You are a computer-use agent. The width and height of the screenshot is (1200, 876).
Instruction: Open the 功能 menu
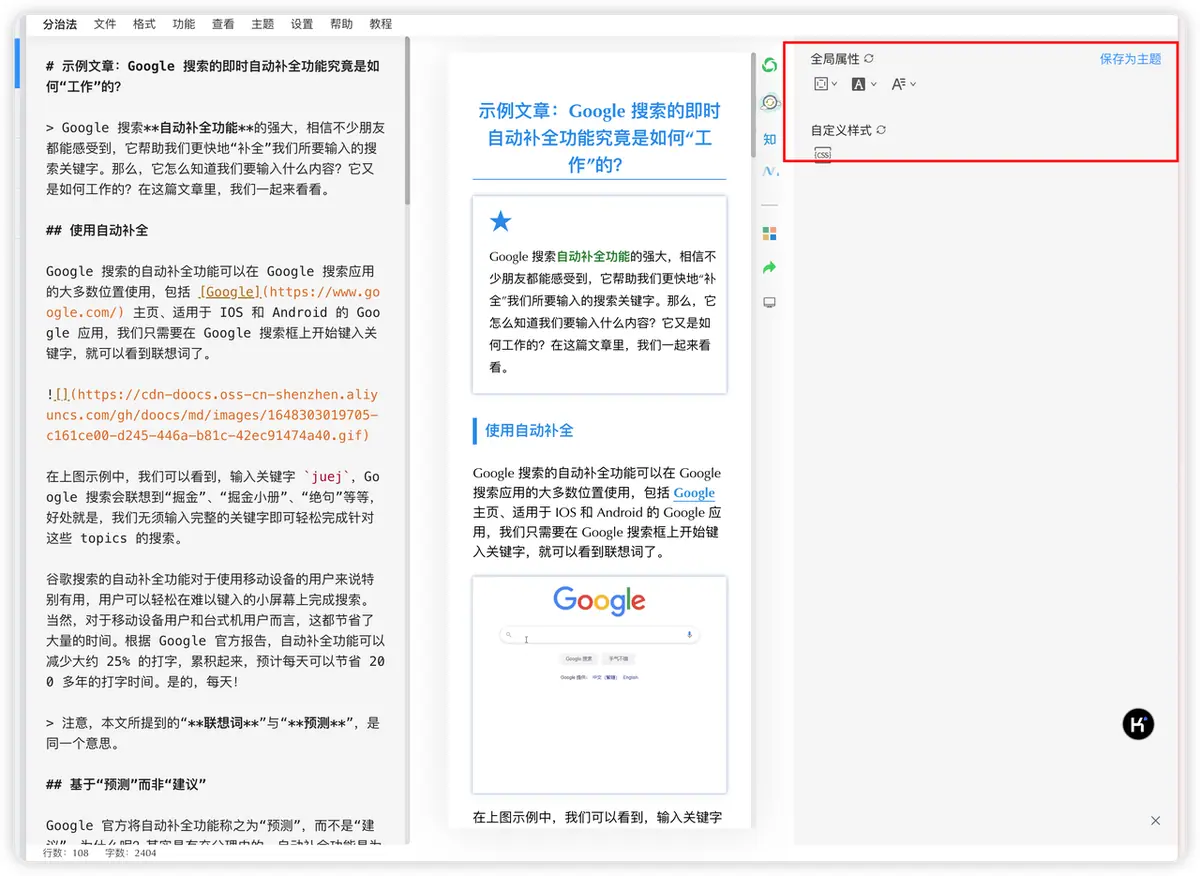[184, 24]
